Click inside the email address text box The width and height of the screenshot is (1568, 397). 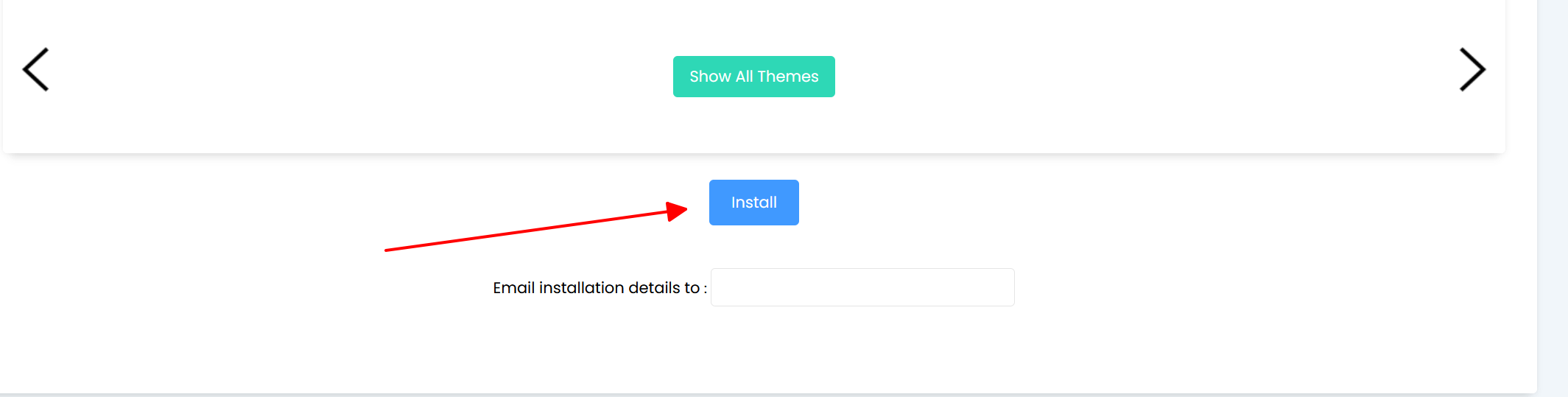pyautogui.click(x=862, y=287)
